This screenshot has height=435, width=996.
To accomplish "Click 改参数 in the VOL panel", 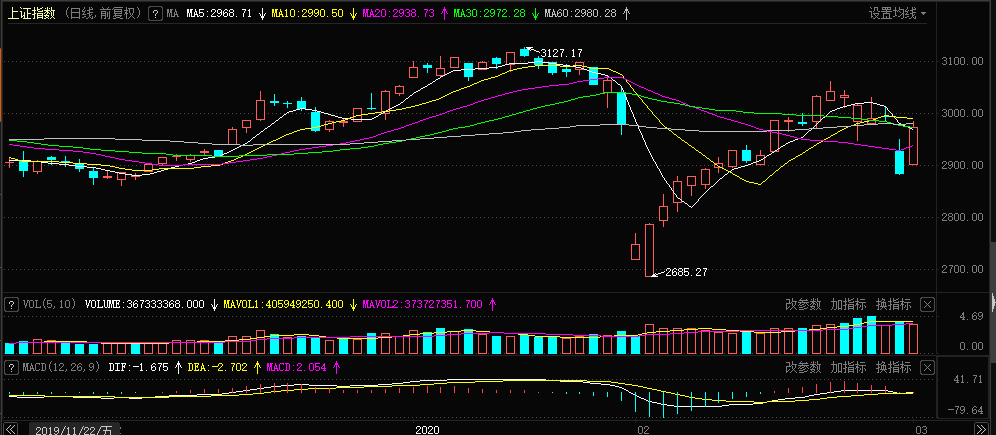I will pos(802,304).
